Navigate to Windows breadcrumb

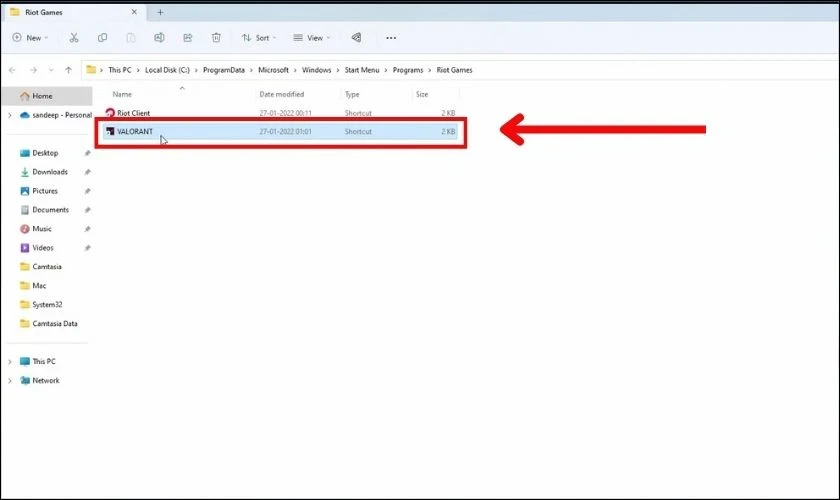tap(317, 70)
